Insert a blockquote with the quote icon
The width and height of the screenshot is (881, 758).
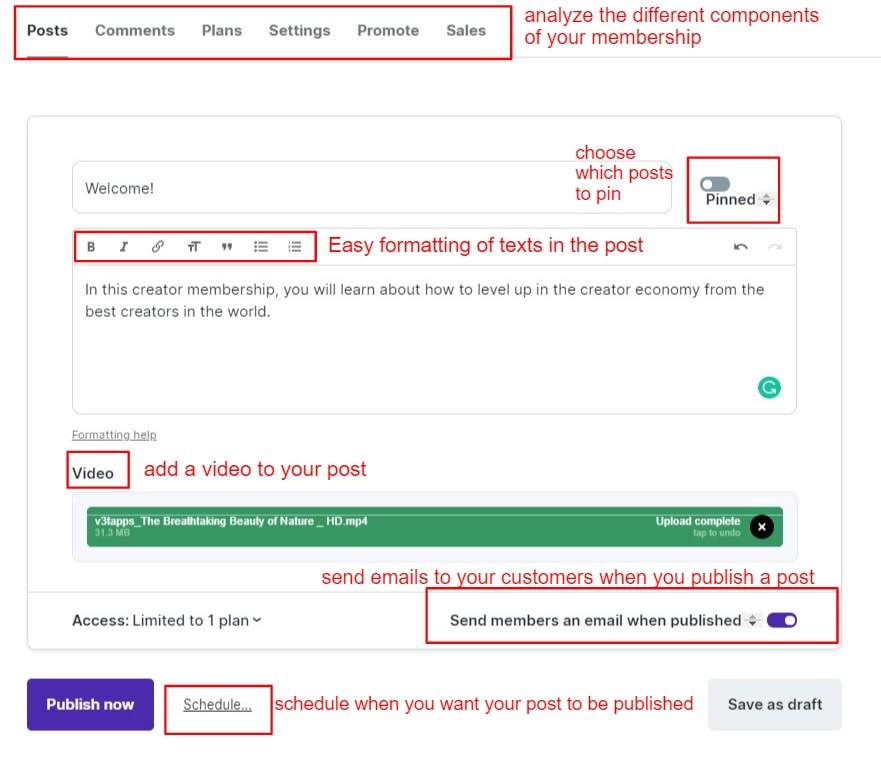[227, 247]
